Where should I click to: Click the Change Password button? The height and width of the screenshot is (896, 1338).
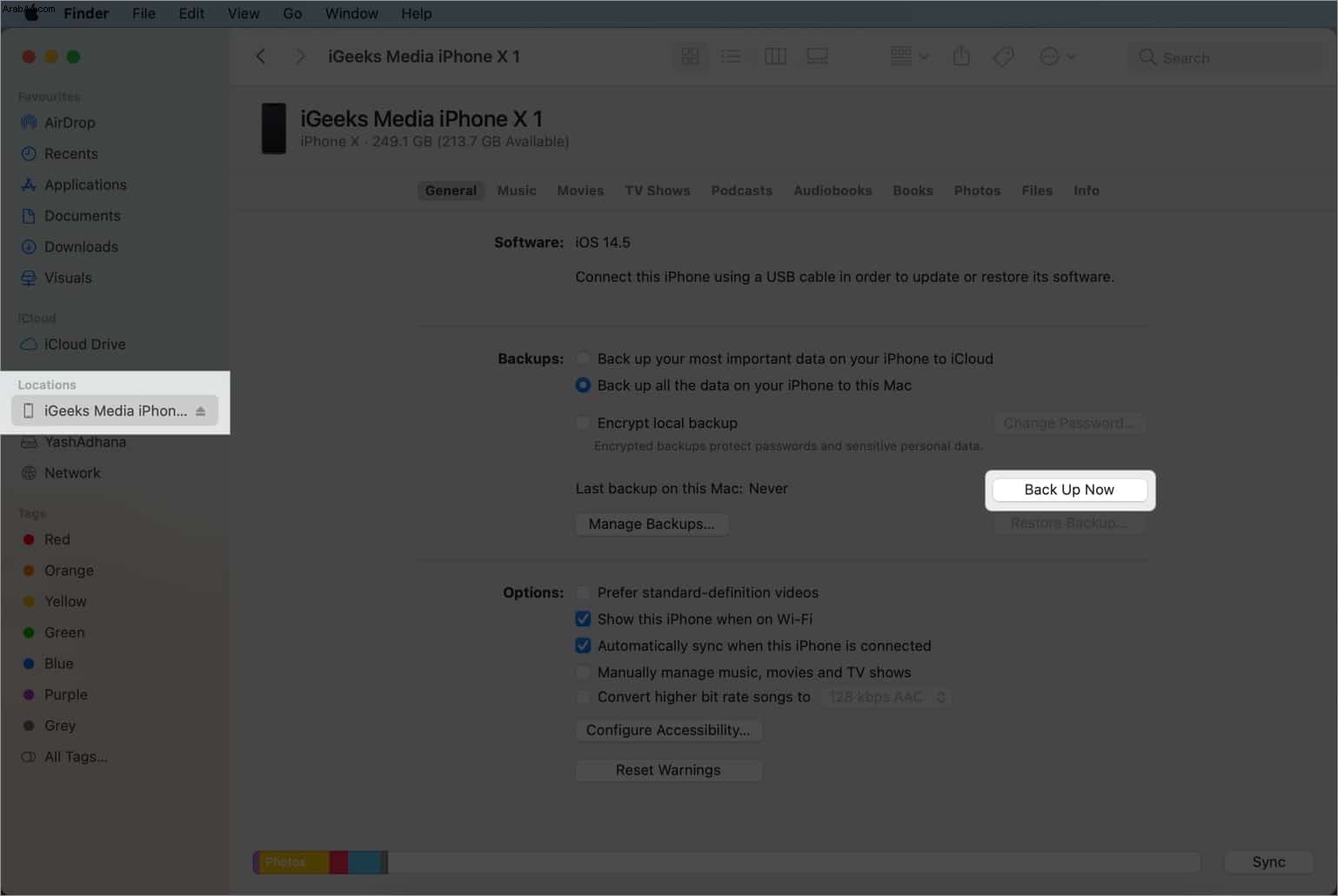pyautogui.click(x=1069, y=423)
